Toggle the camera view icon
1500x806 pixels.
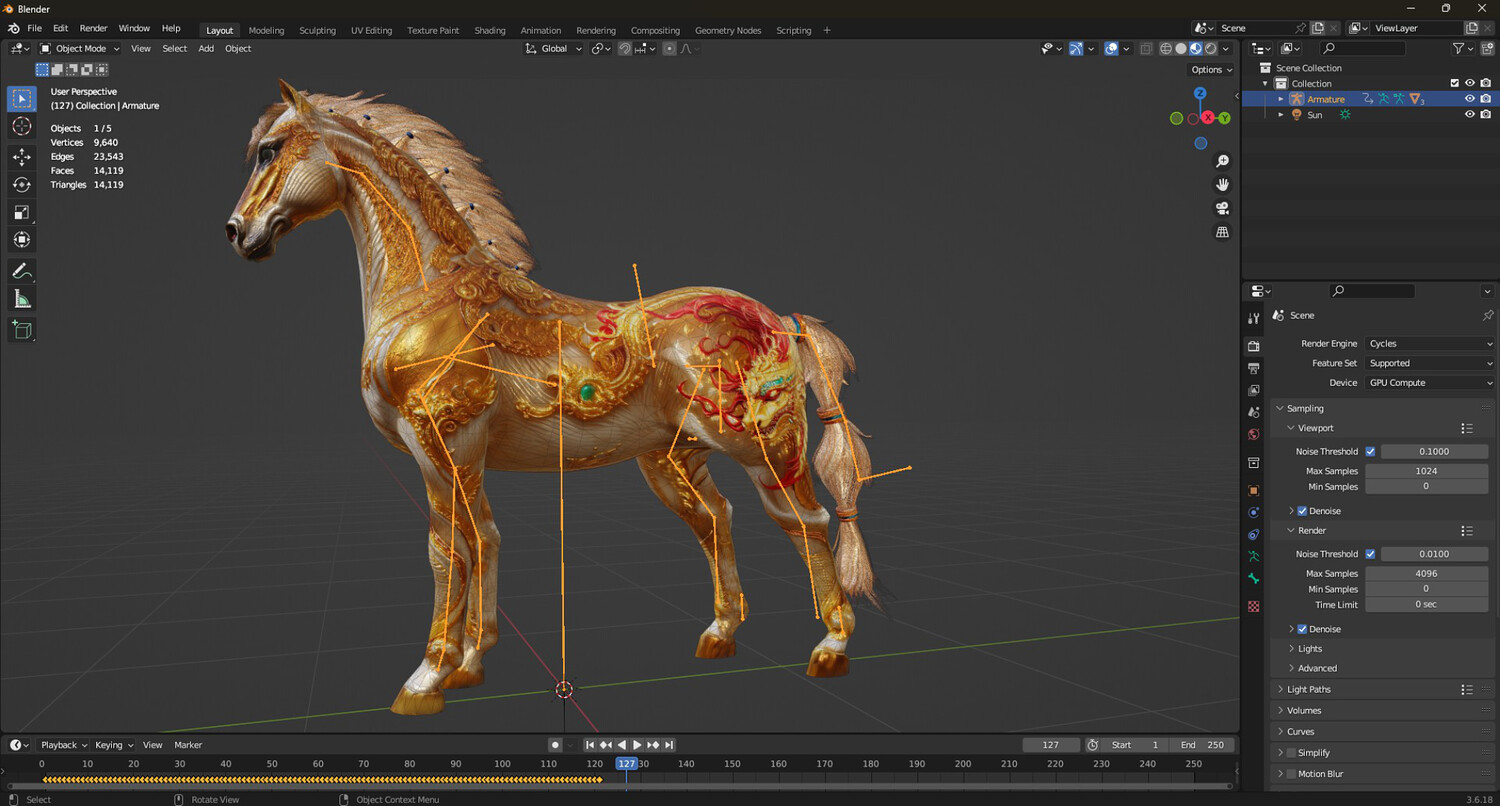[x=1222, y=208]
